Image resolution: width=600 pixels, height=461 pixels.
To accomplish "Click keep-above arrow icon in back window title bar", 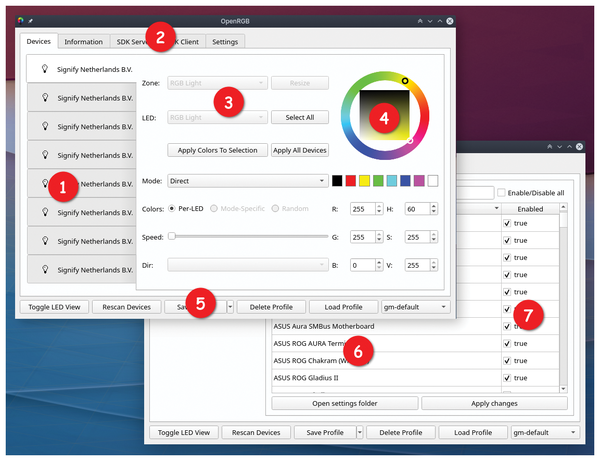I will (x=549, y=147).
